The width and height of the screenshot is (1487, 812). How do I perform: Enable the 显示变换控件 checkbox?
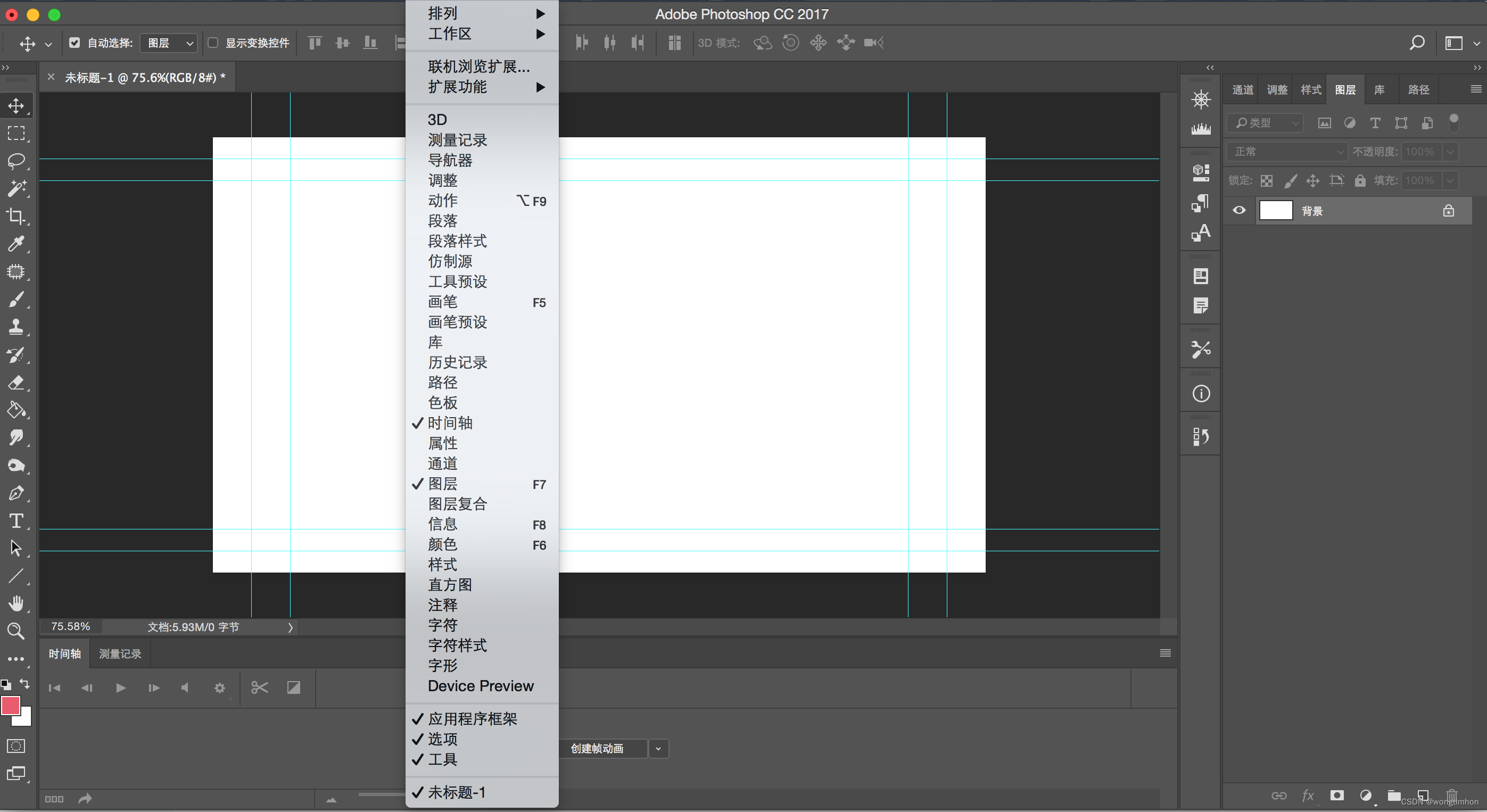pos(213,43)
